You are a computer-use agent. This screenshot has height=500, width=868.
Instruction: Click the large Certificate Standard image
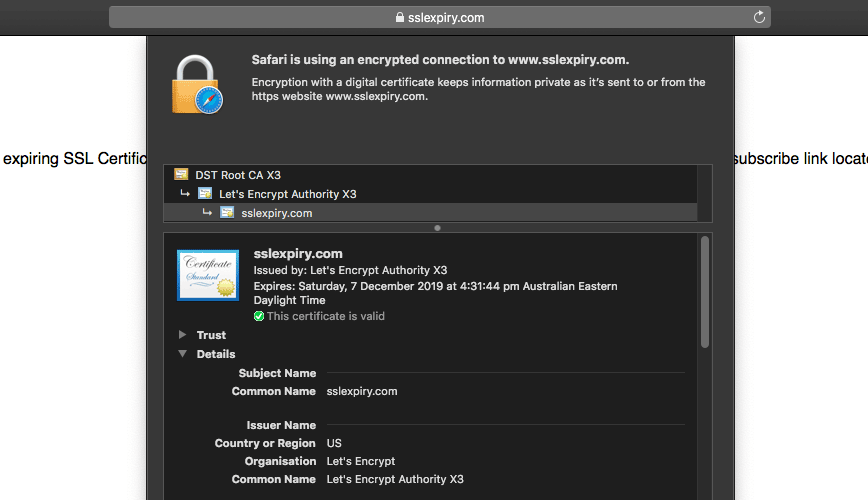pos(208,275)
